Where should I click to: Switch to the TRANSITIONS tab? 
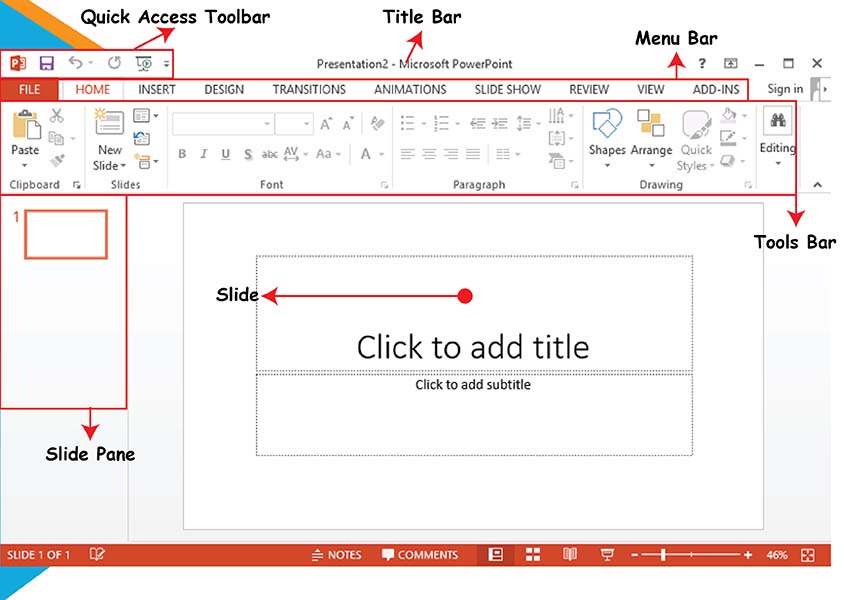click(309, 89)
